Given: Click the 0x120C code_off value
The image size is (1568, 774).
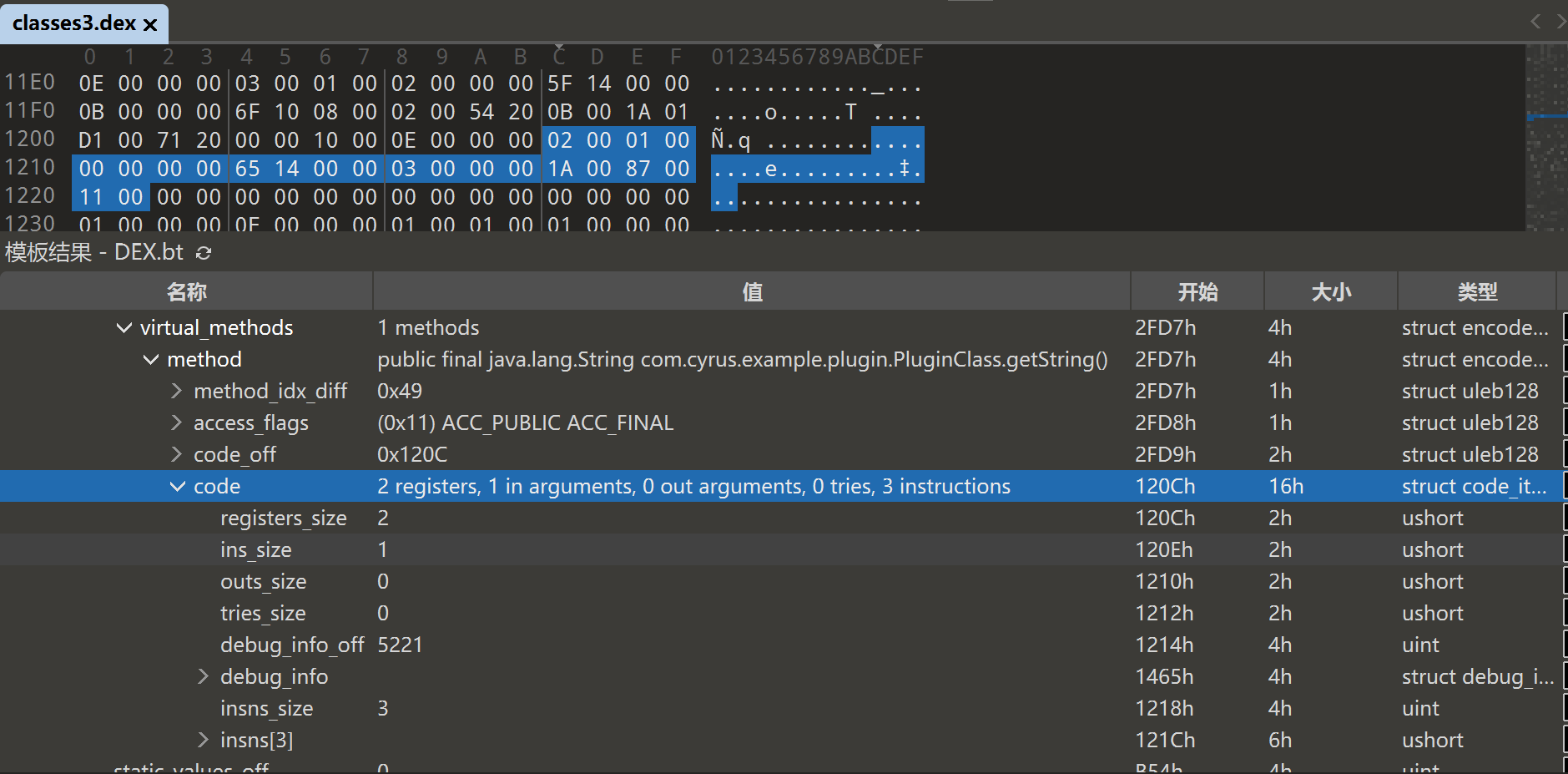Looking at the screenshot, I should (412, 454).
